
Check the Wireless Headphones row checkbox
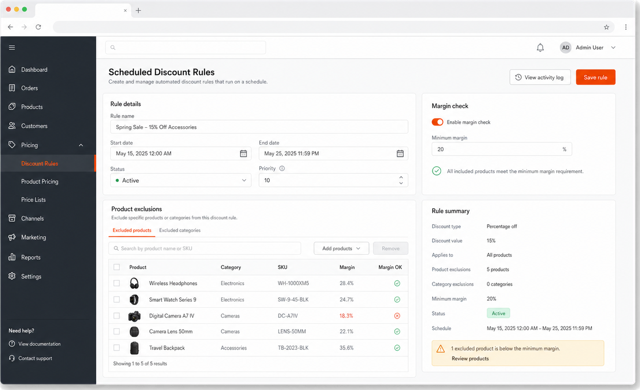(117, 283)
